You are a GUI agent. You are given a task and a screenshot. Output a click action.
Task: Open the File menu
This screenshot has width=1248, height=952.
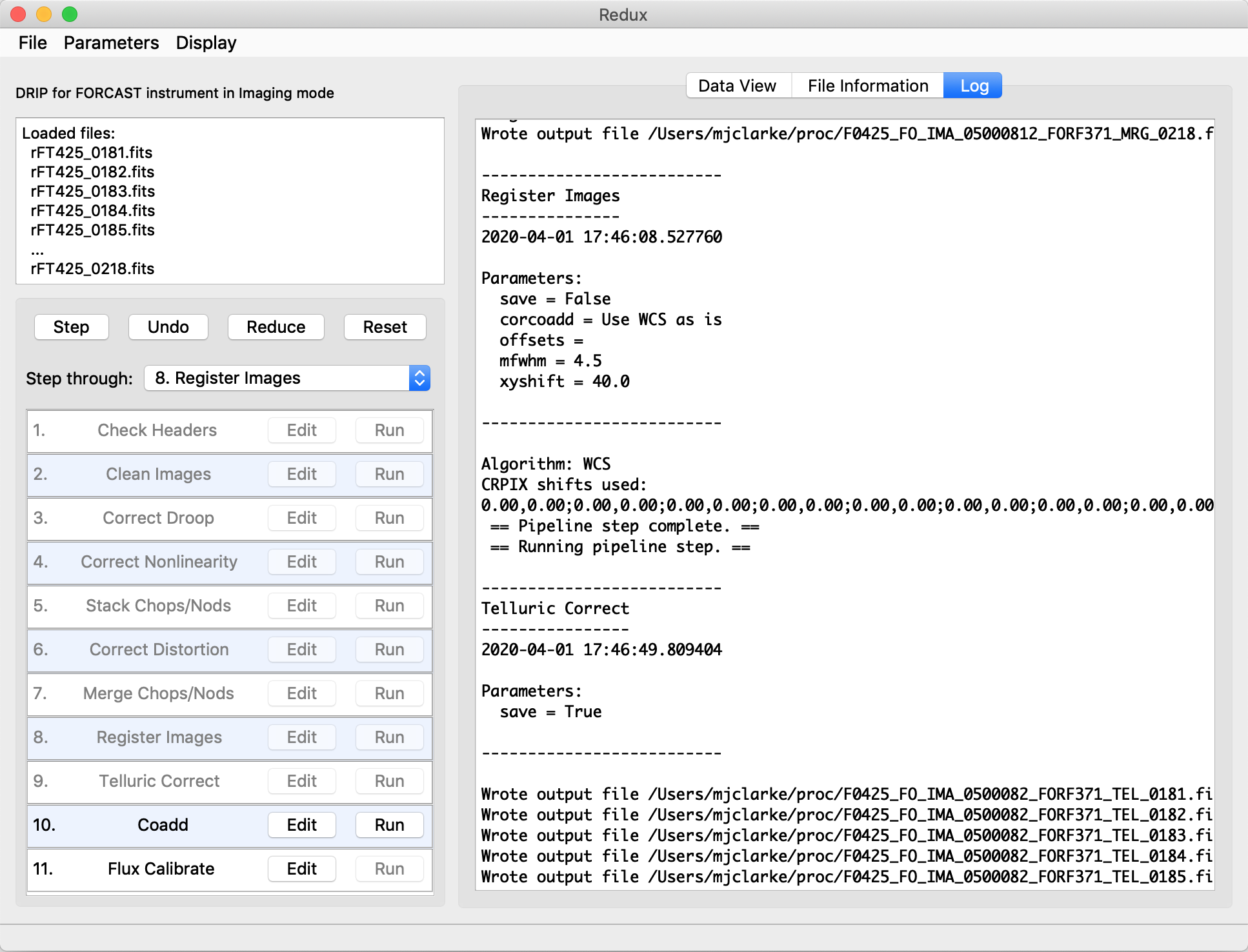pyautogui.click(x=32, y=43)
